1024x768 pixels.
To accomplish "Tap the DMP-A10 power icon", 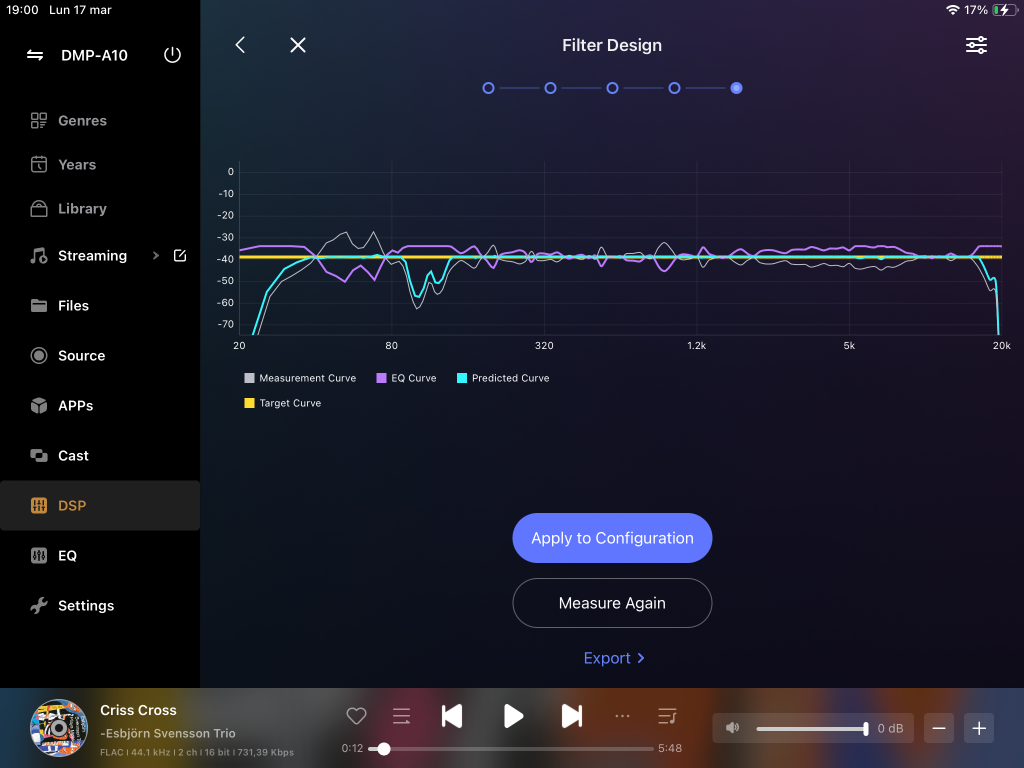I will [172, 55].
